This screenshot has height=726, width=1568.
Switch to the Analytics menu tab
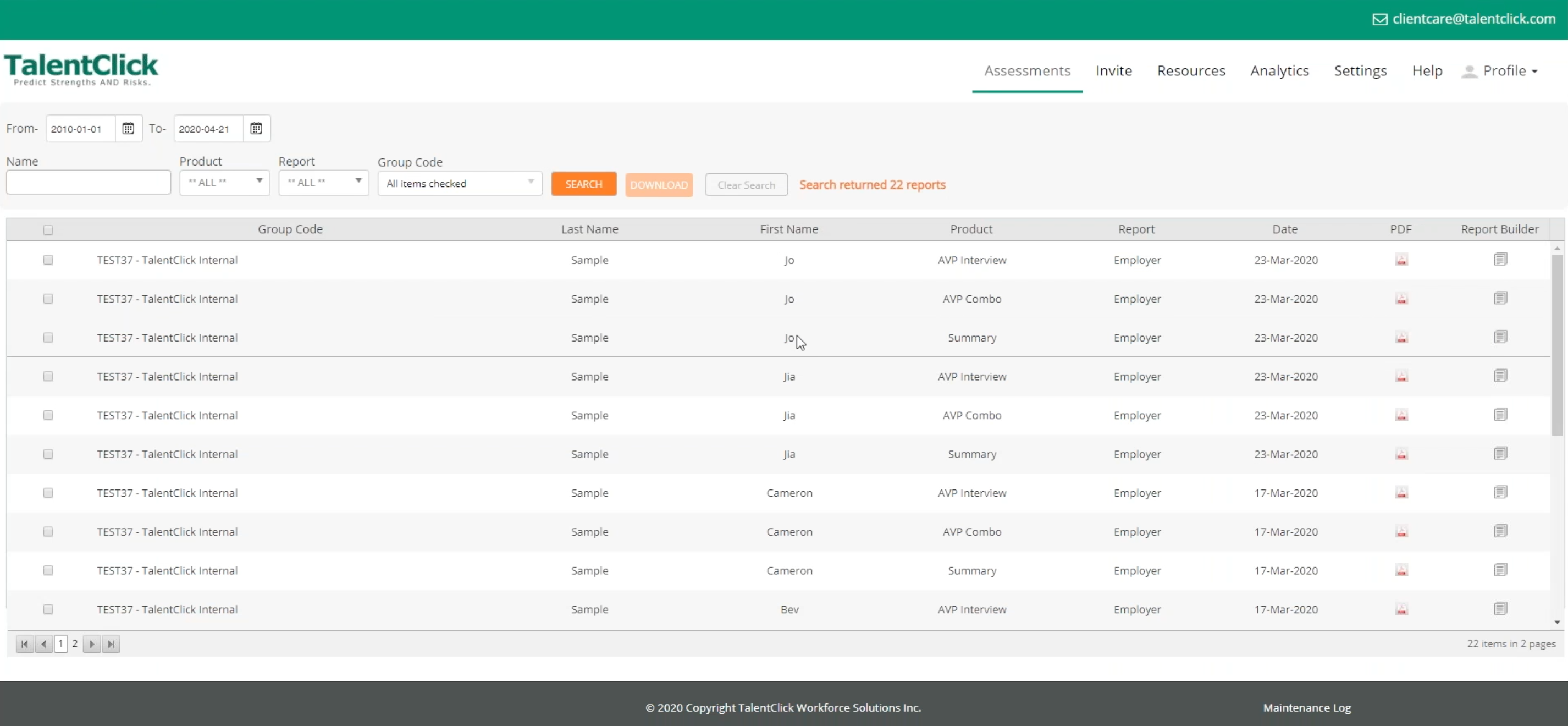[1279, 70]
